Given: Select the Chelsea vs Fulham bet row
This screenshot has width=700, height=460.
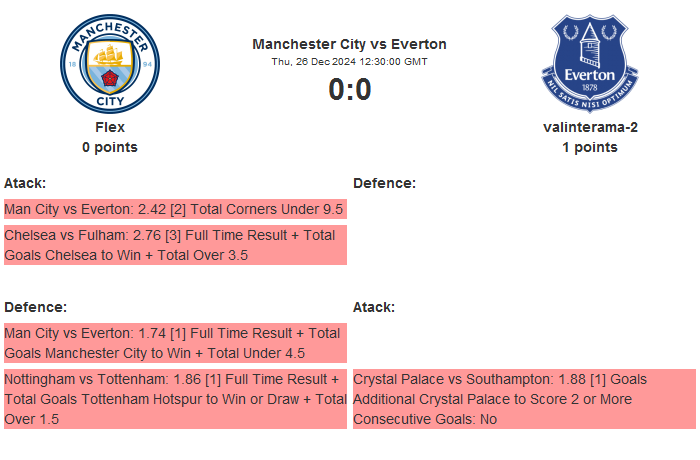Looking at the screenshot, I should 174,245.
